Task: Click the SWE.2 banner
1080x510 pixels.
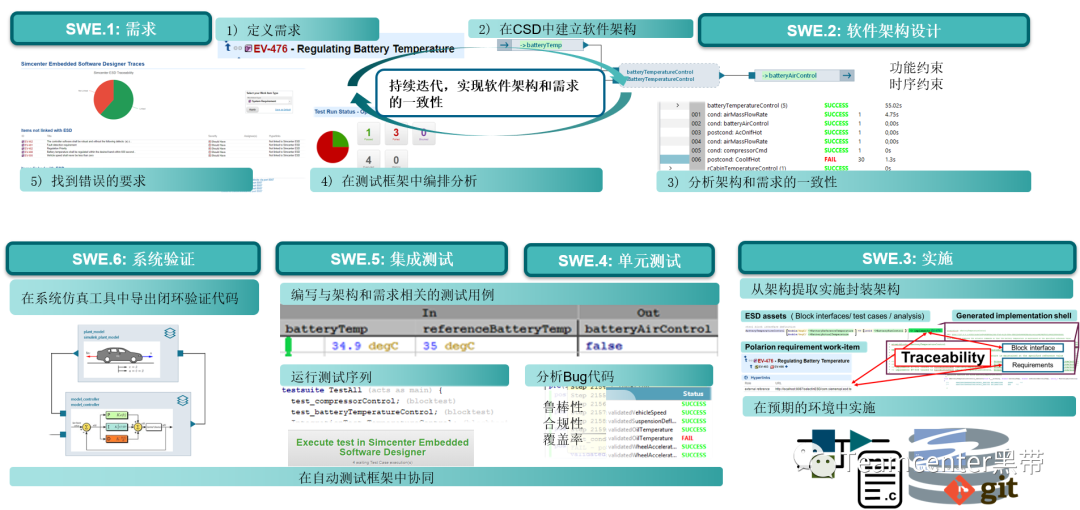Action: (x=864, y=31)
